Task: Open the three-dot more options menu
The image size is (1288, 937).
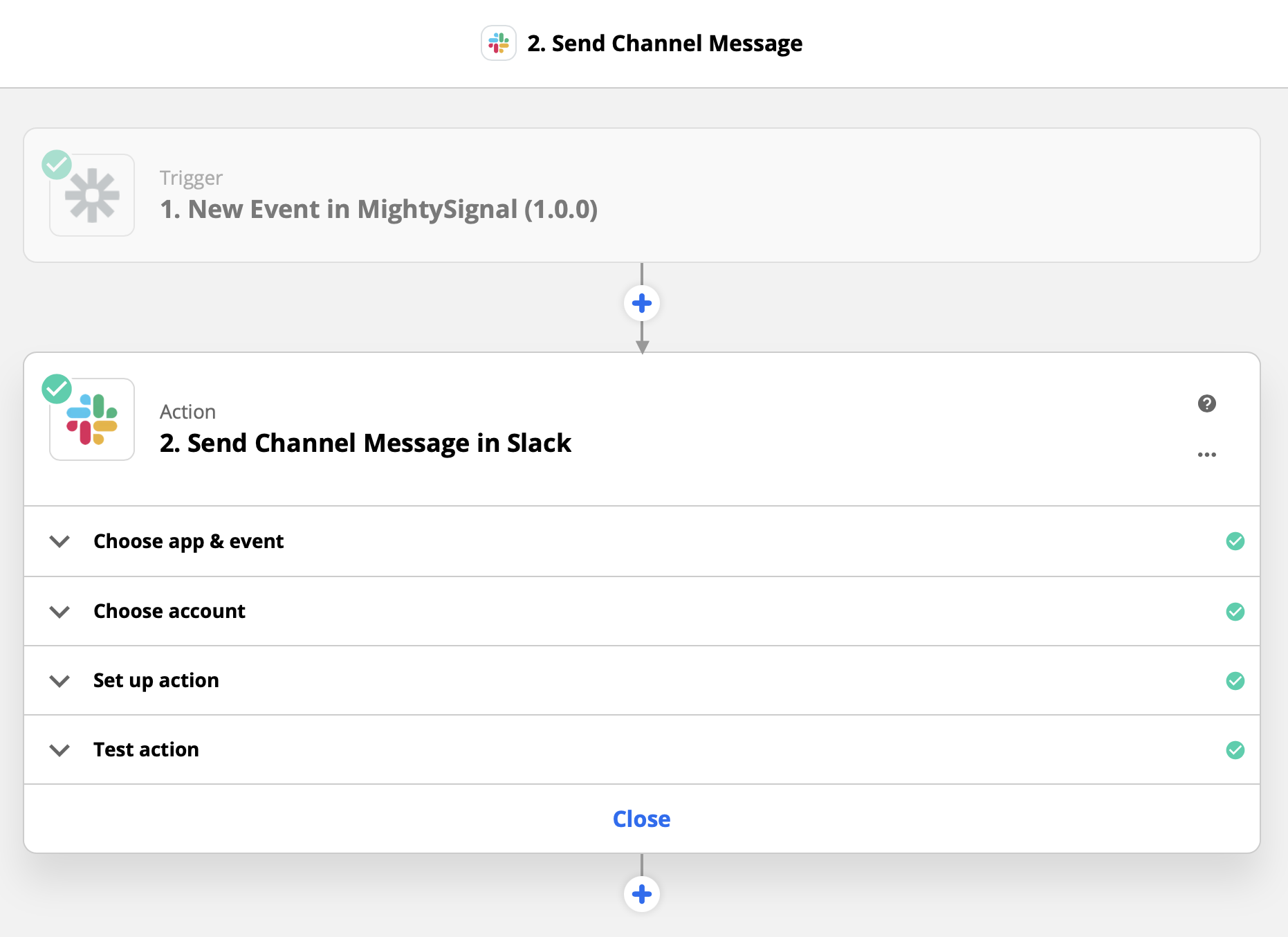Action: pyautogui.click(x=1207, y=455)
